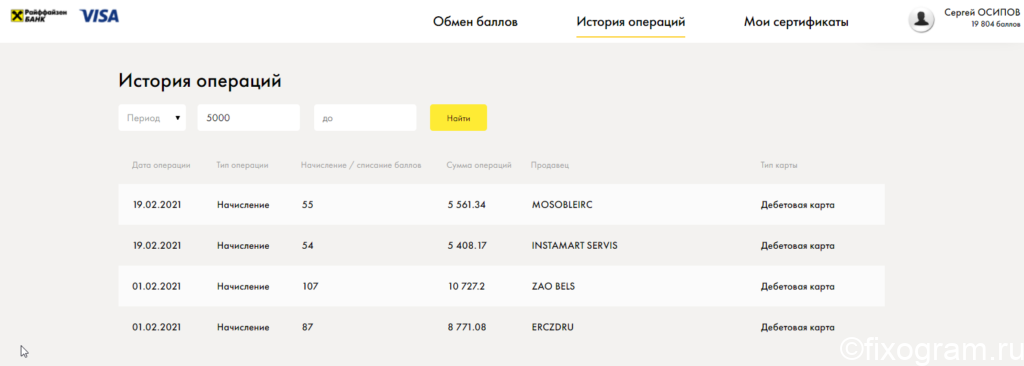Screen dimensions: 1024x366
Task: Click the Сумма операций column header
Action: coord(479,165)
